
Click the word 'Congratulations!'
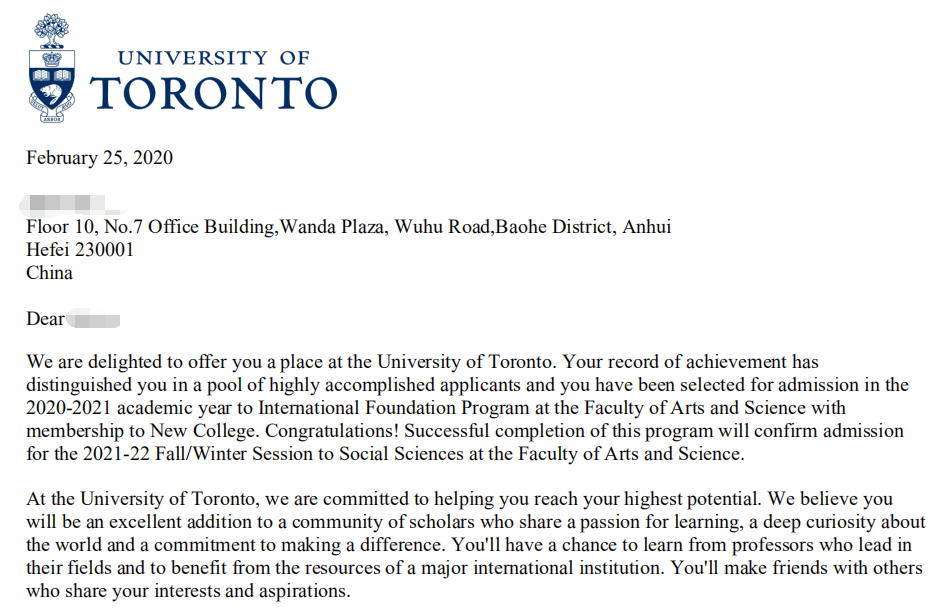pos(332,431)
